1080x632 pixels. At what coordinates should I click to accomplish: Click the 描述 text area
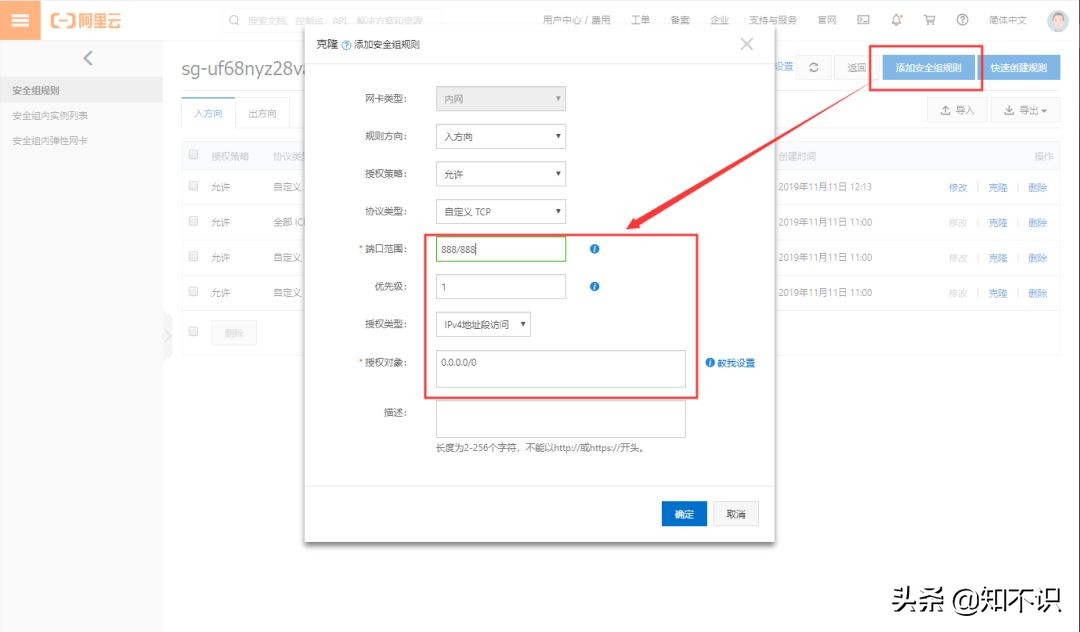pos(560,419)
